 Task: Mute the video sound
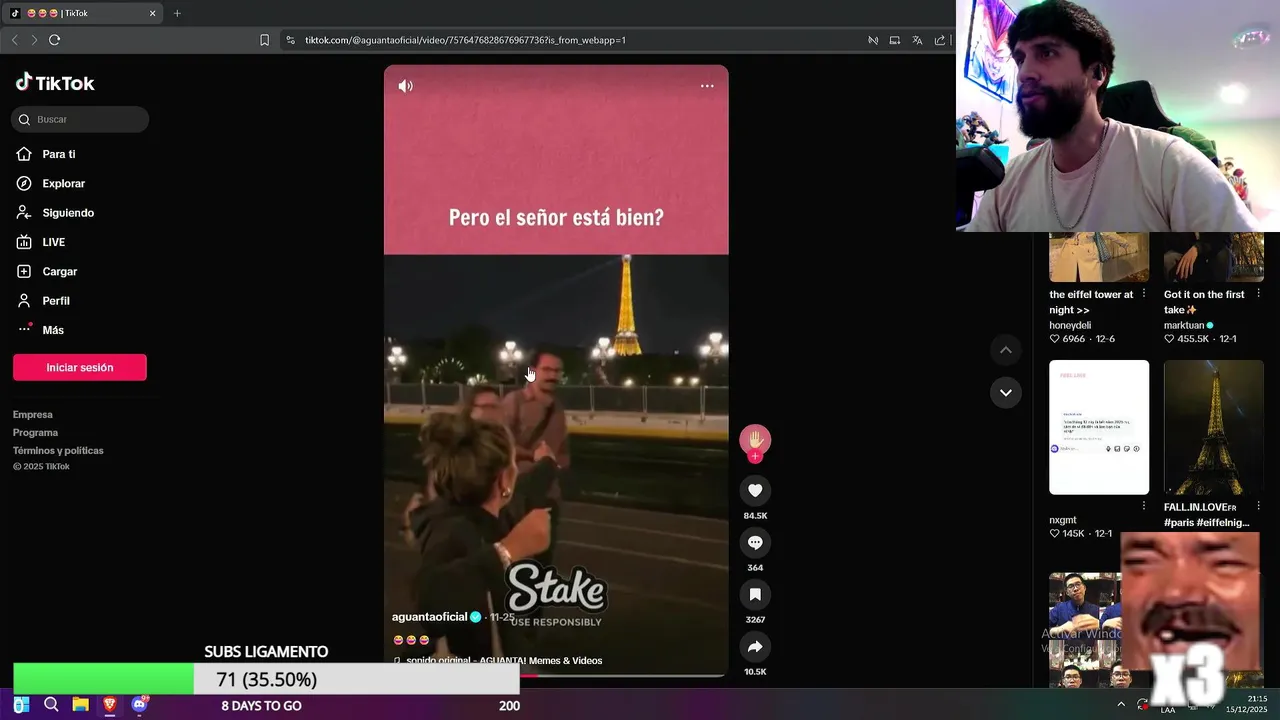click(x=405, y=86)
